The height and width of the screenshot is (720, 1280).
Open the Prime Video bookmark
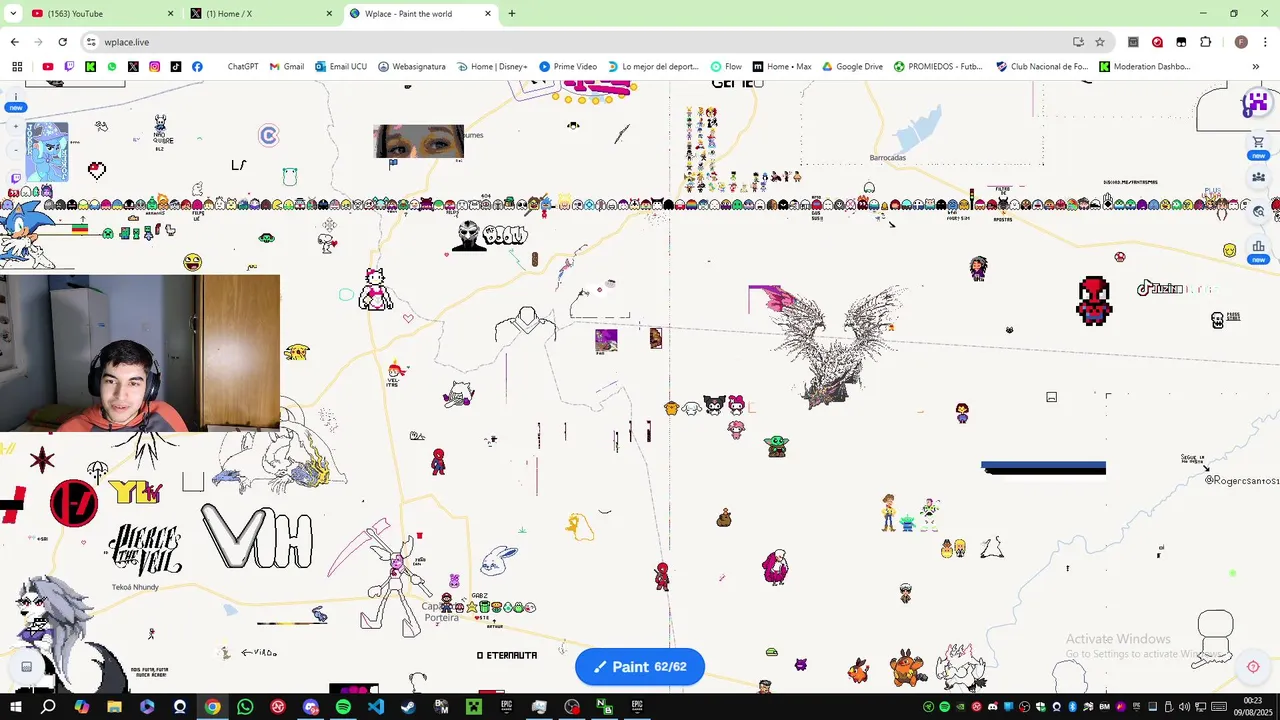pyautogui.click(x=568, y=67)
